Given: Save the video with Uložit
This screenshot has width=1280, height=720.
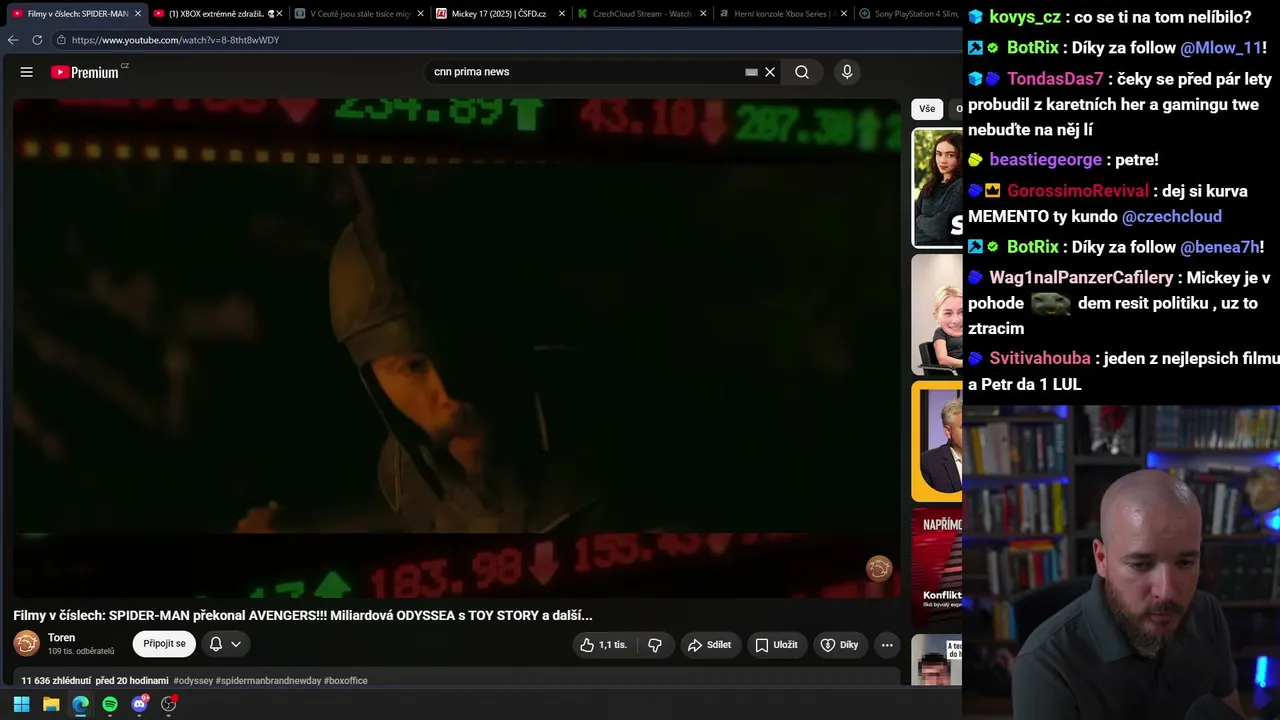Looking at the screenshot, I should coord(776,645).
